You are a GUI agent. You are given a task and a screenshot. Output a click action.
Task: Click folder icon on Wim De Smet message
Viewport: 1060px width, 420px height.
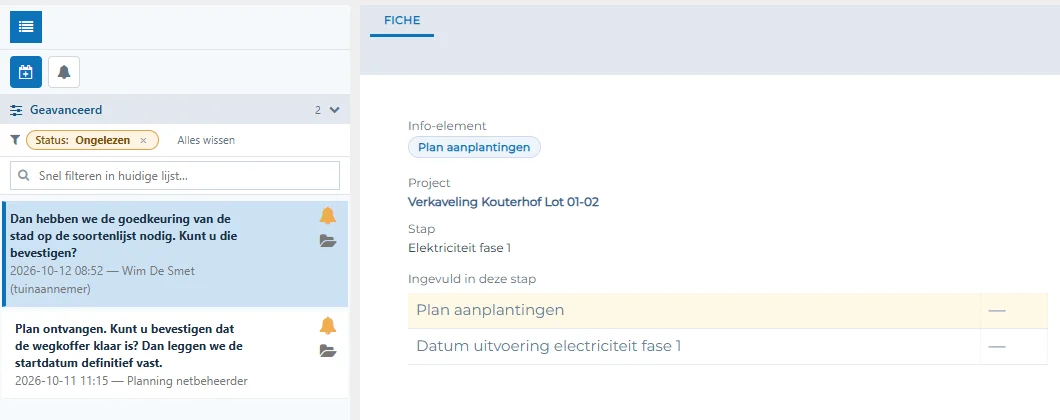(x=328, y=241)
